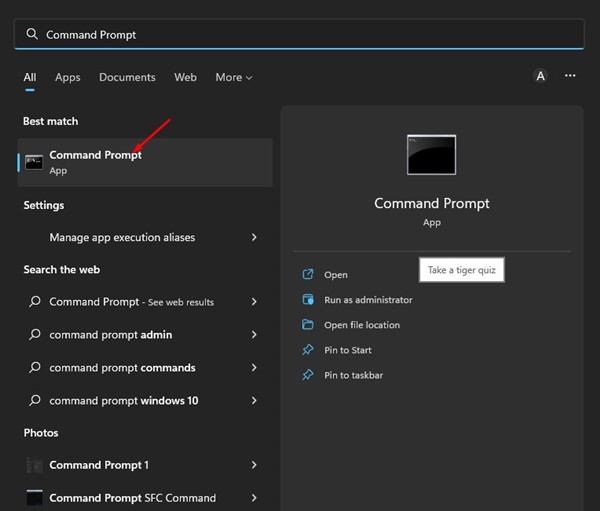This screenshot has height=511, width=600.
Task: Select the Web filter tab
Action: coord(185,77)
